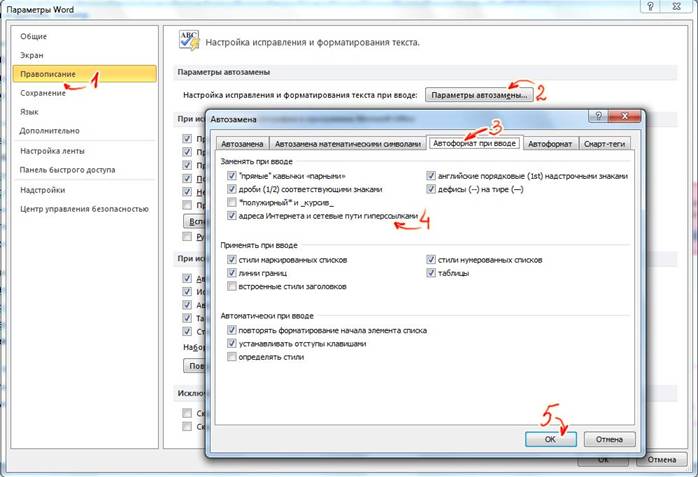Click Отмена in the Автозамена dialog
This screenshot has height=477, width=698.
pos(609,439)
